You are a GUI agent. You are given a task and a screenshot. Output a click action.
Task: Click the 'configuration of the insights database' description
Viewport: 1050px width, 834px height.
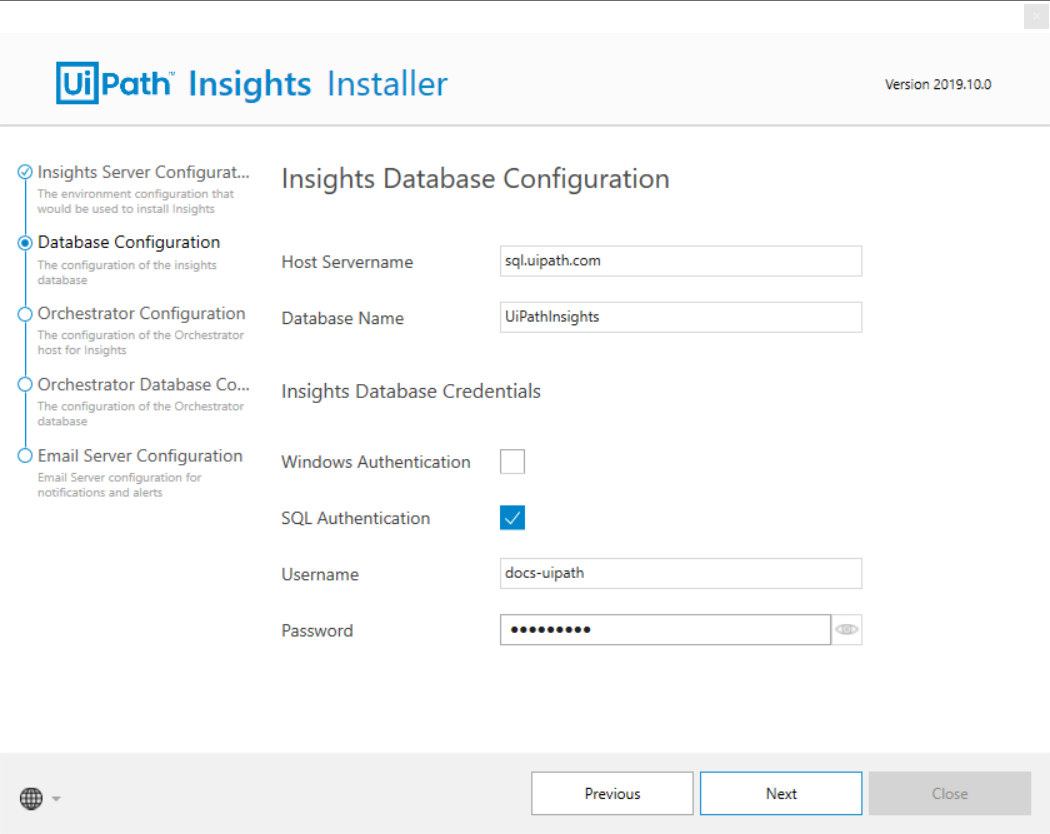tap(127, 273)
